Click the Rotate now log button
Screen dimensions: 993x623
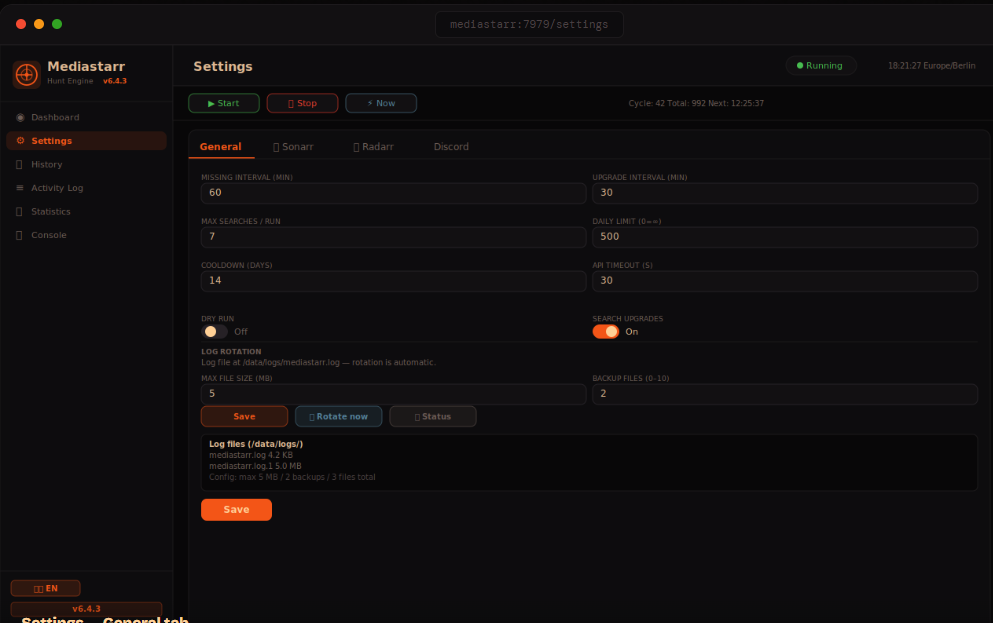pyautogui.click(x=338, y=416)
